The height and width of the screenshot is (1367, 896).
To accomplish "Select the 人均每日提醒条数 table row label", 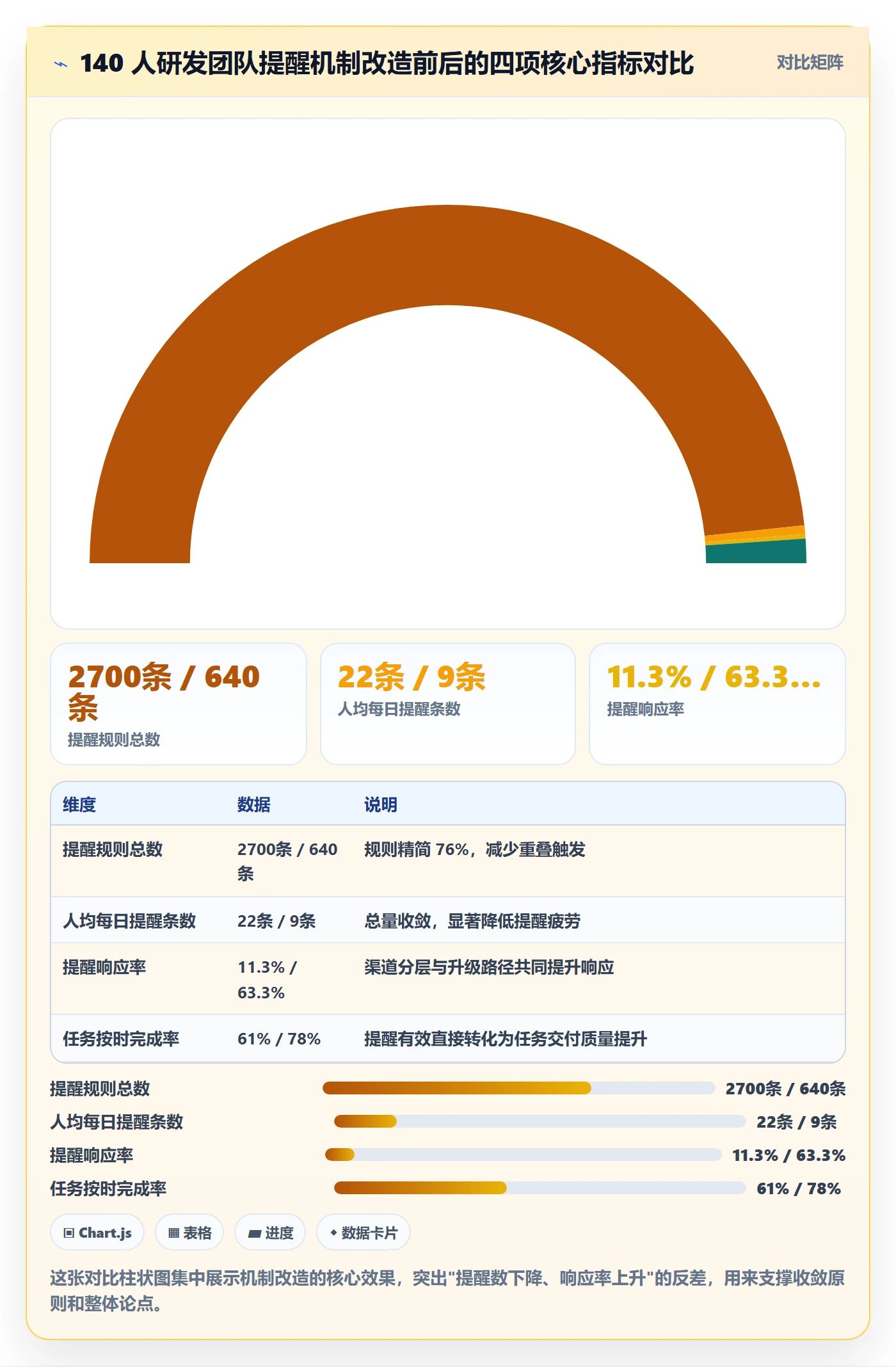I will point(129,921).
